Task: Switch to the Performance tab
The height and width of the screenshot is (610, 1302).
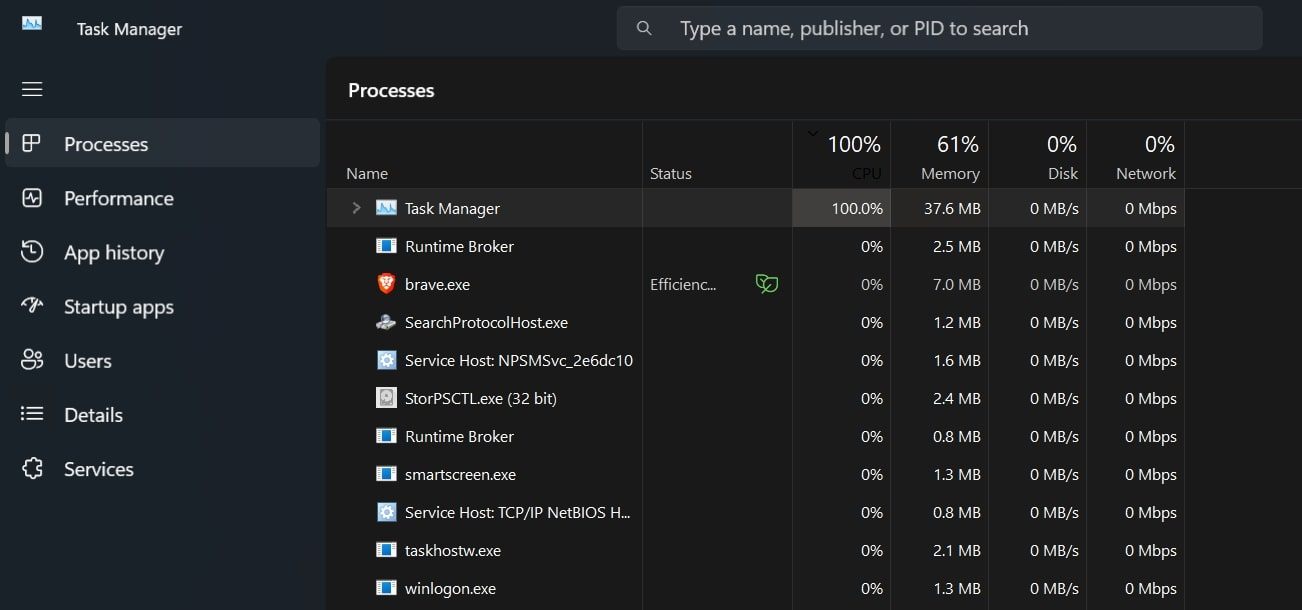Action: 163,197
